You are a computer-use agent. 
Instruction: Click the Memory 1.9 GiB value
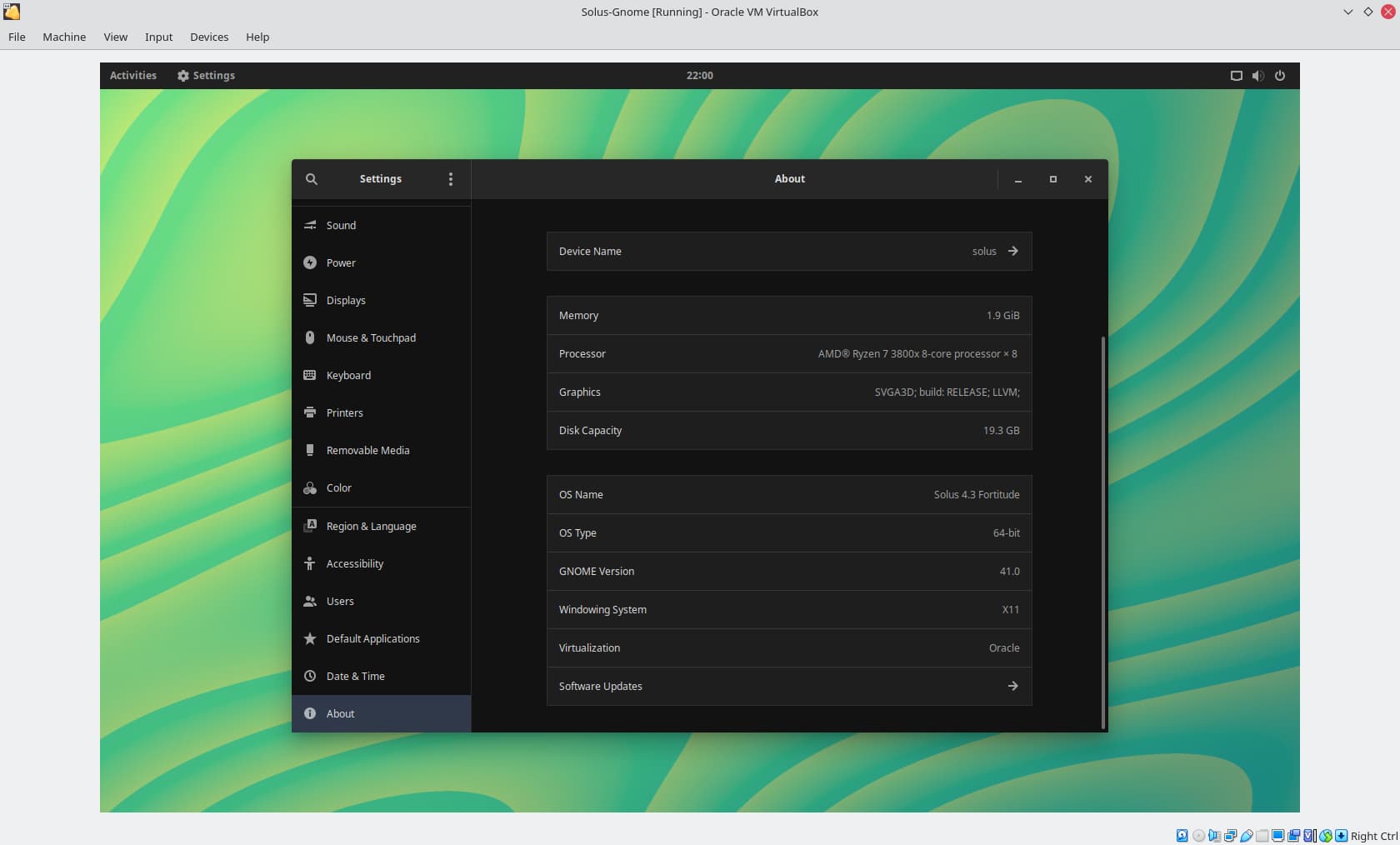tap(1002, 315)
